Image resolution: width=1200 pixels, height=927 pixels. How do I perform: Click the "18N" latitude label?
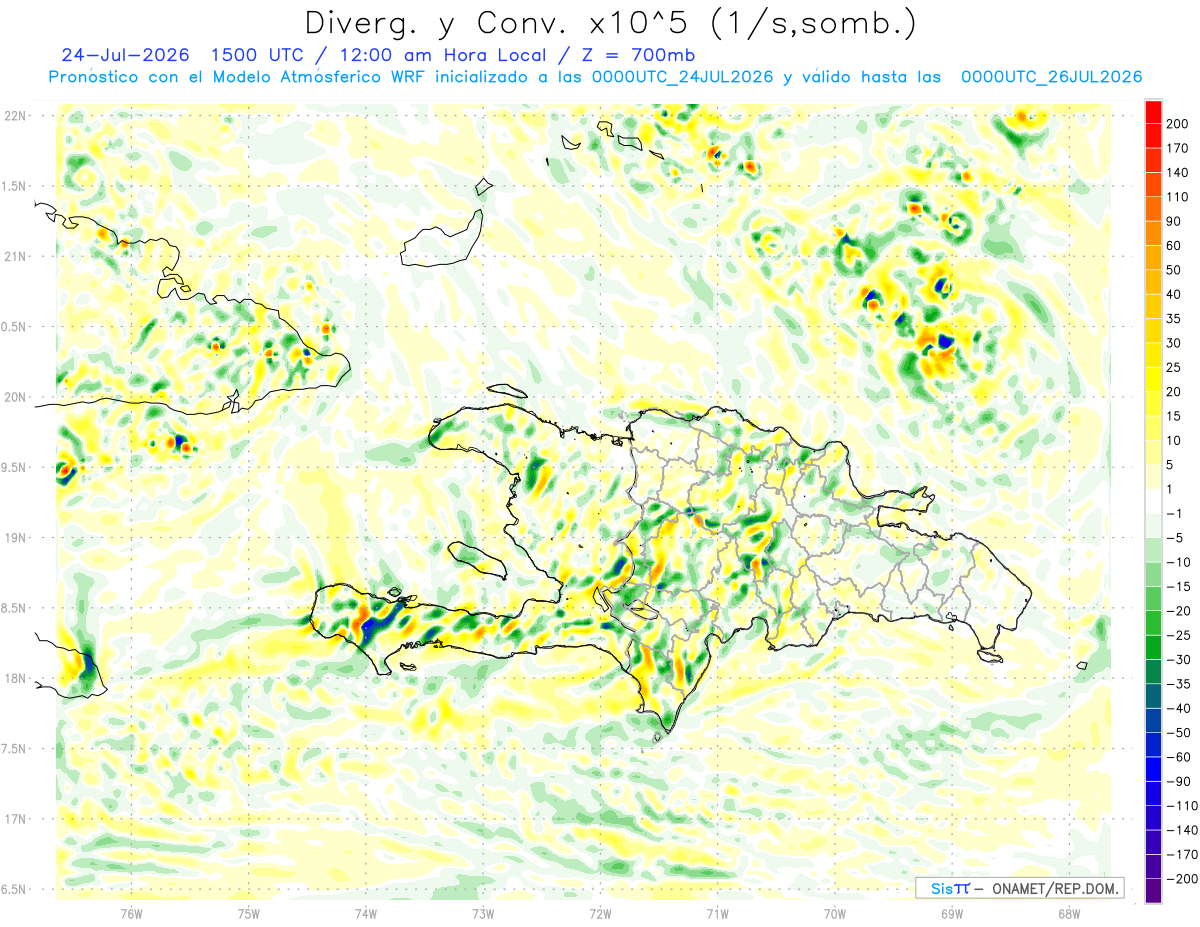[x=14, y=679]
